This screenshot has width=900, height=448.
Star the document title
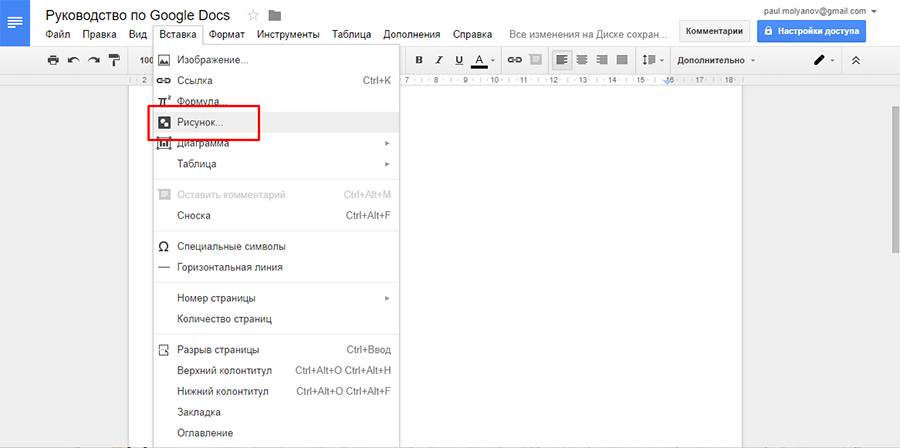253,15
